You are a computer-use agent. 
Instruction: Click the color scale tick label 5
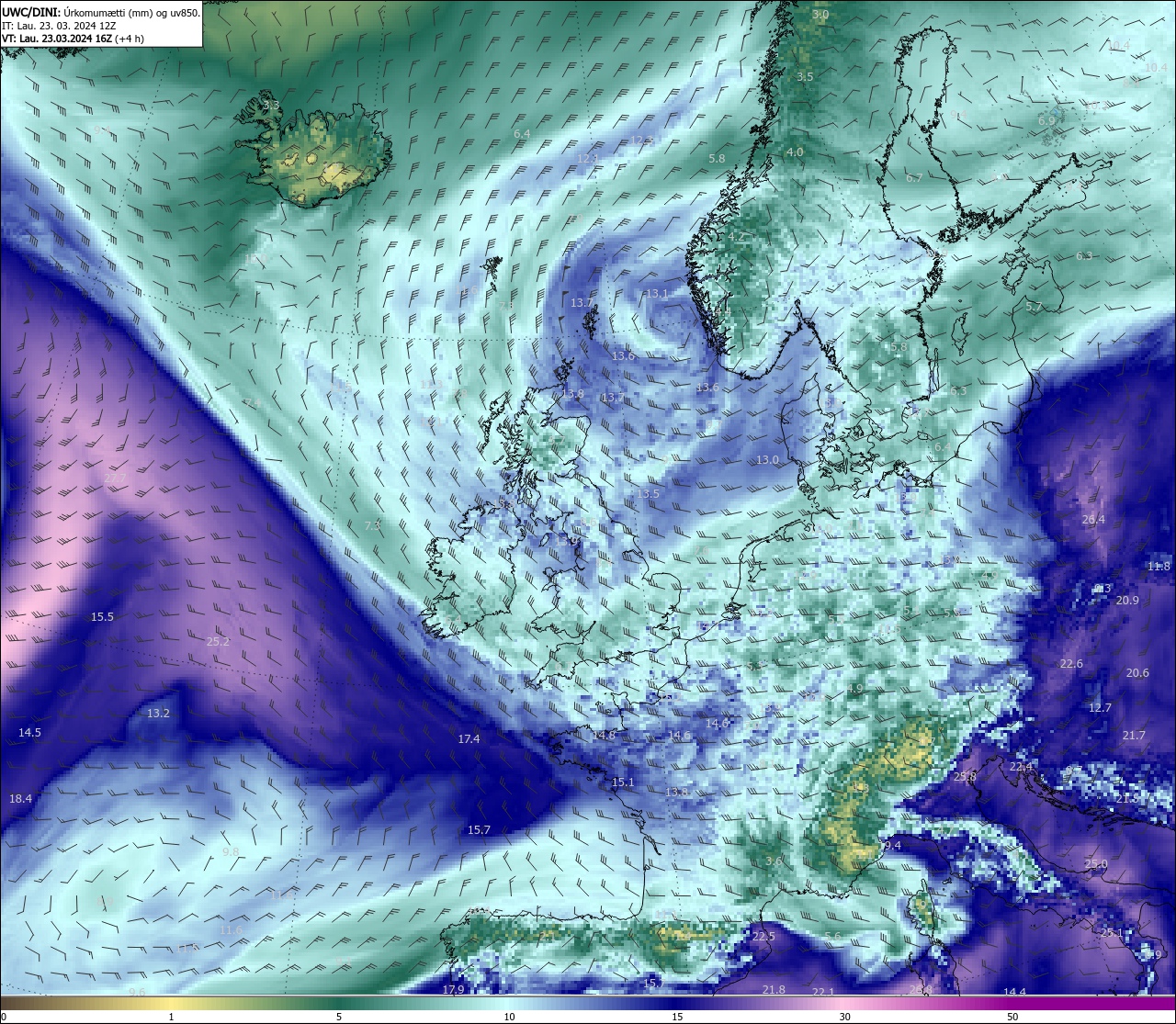[x=339, y=1017]
